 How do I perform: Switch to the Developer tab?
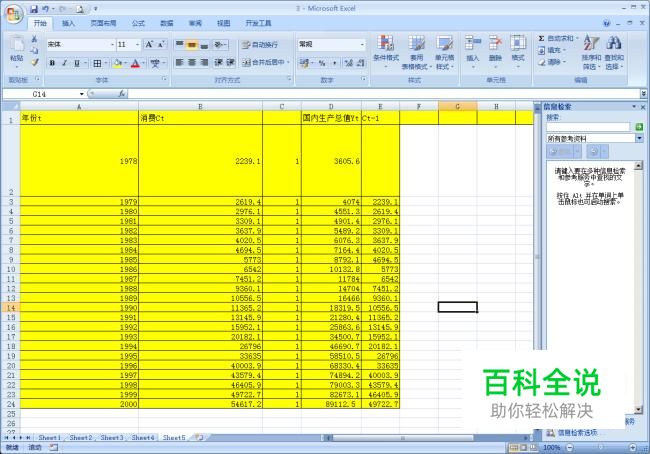[x=258, y=23]
